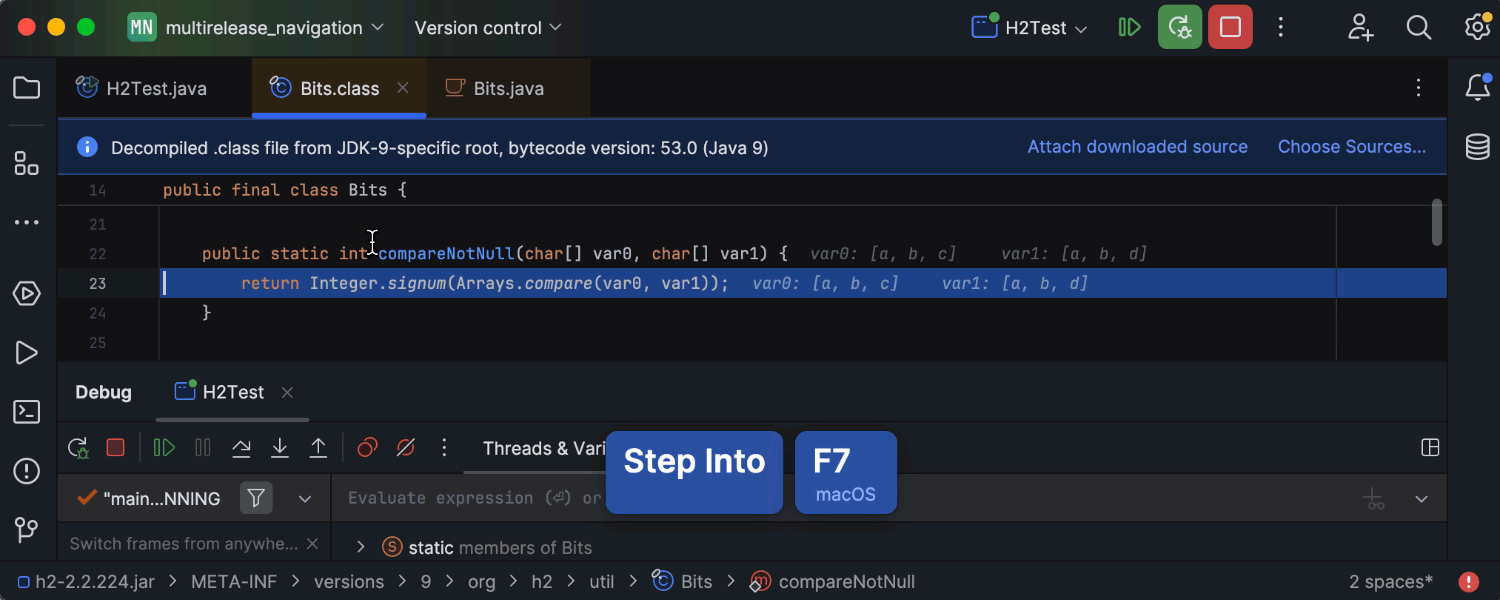Image resolution: width=1500 pixels, height=600 pixels.
Task: Click the editor vertical scrollbar thumb
Action: 1437,221
